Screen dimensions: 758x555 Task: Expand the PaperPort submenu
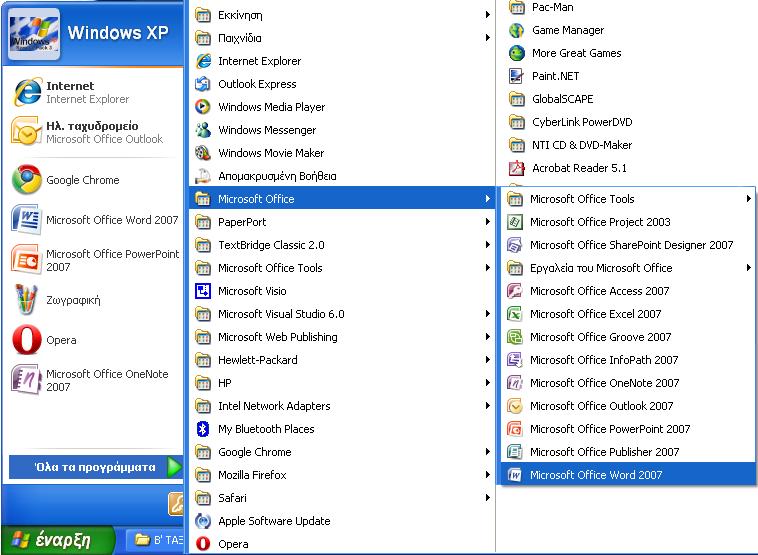[x=343, y=222]
